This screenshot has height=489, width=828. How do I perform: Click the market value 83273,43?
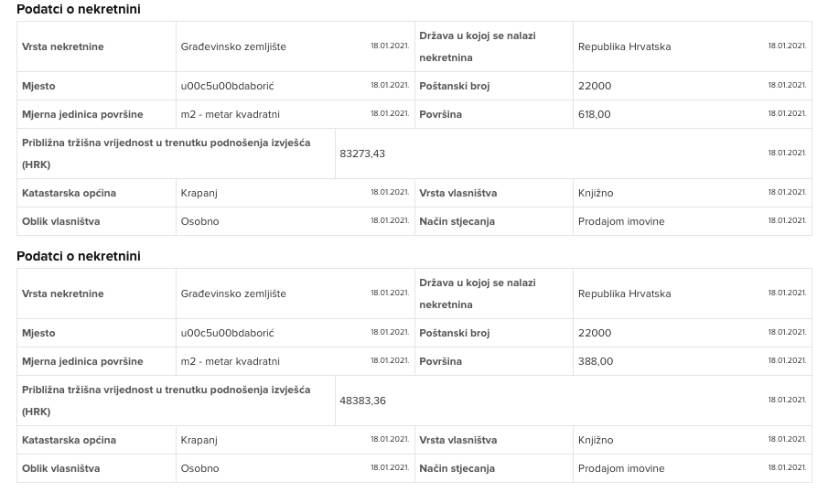coord(362,153)
